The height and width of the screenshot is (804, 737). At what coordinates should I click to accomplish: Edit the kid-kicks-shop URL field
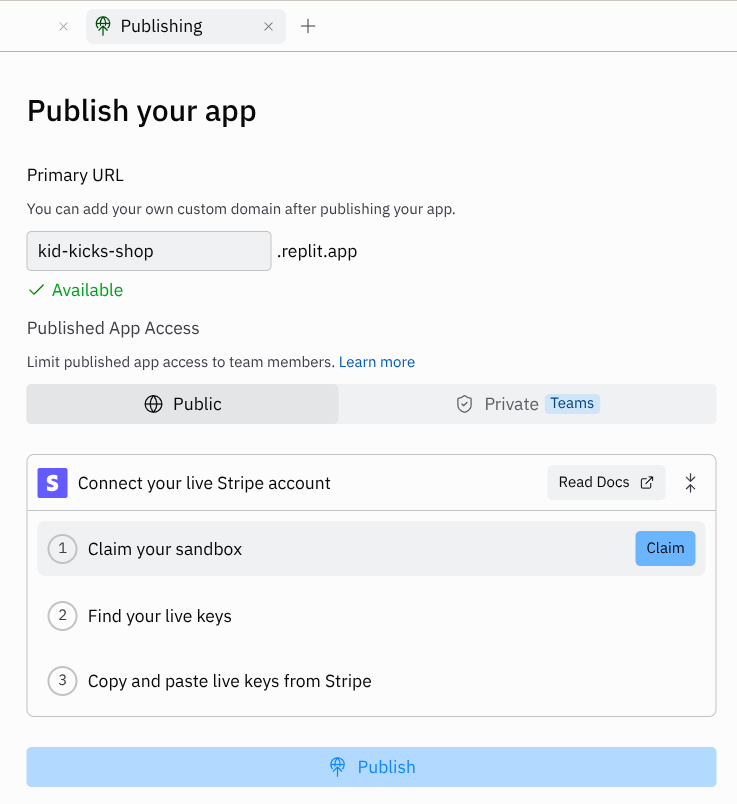click(x=149, y=251)
